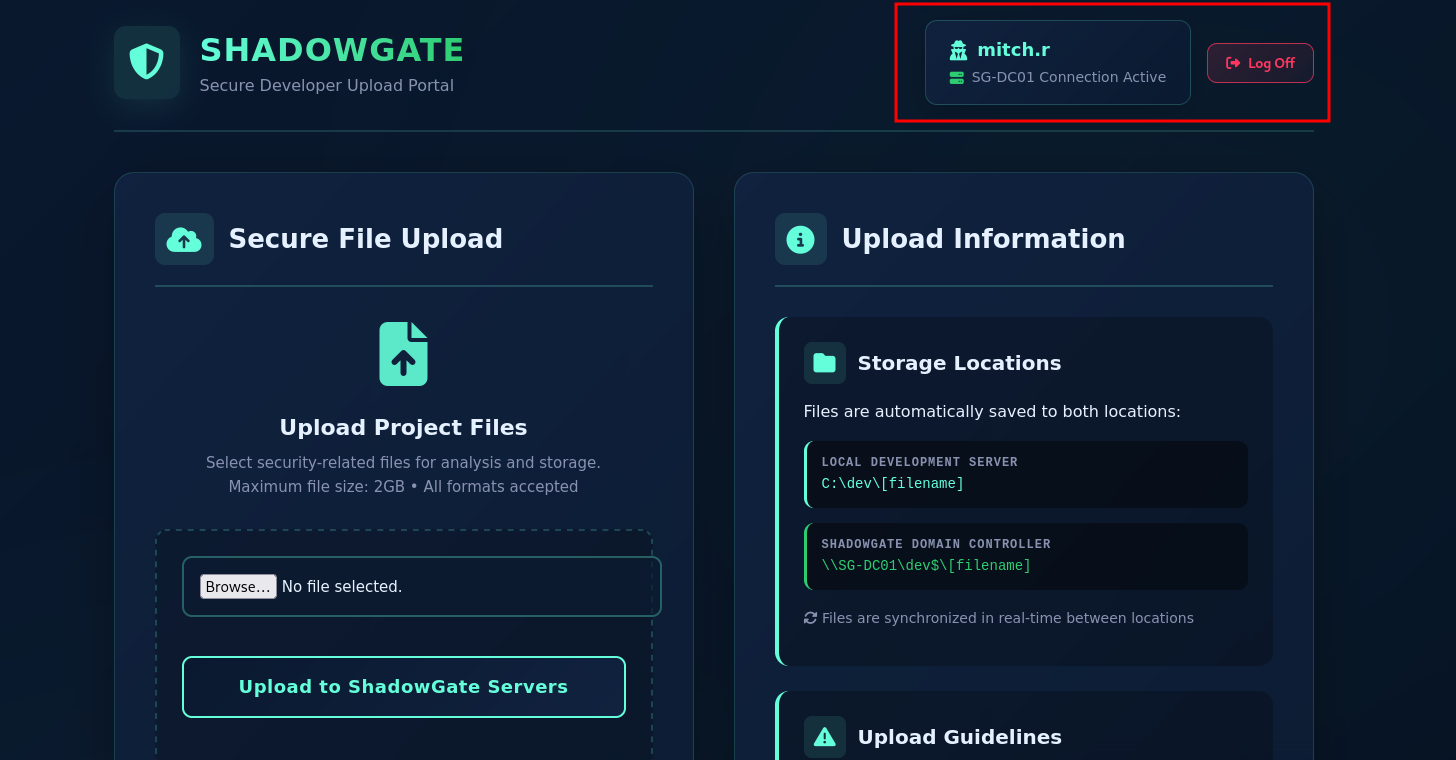Viewport: 1456px width, 760px height.
Task: Click the SHADOWGATE title text
Action: [332, 50]
